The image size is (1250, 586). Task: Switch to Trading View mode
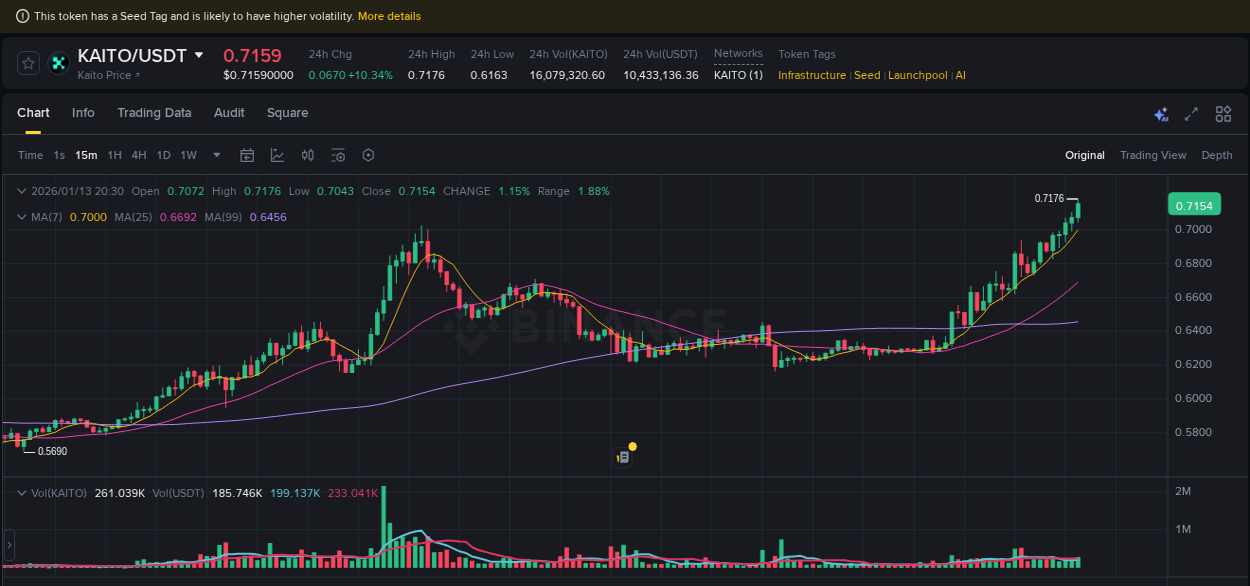[1153, 155]
